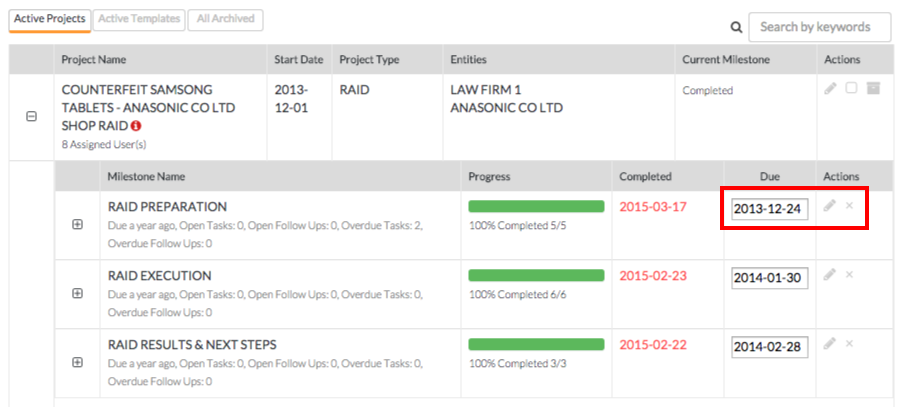Tick the project row checkbox
This screenshot has width=900, height=407.
pos(851,89)
